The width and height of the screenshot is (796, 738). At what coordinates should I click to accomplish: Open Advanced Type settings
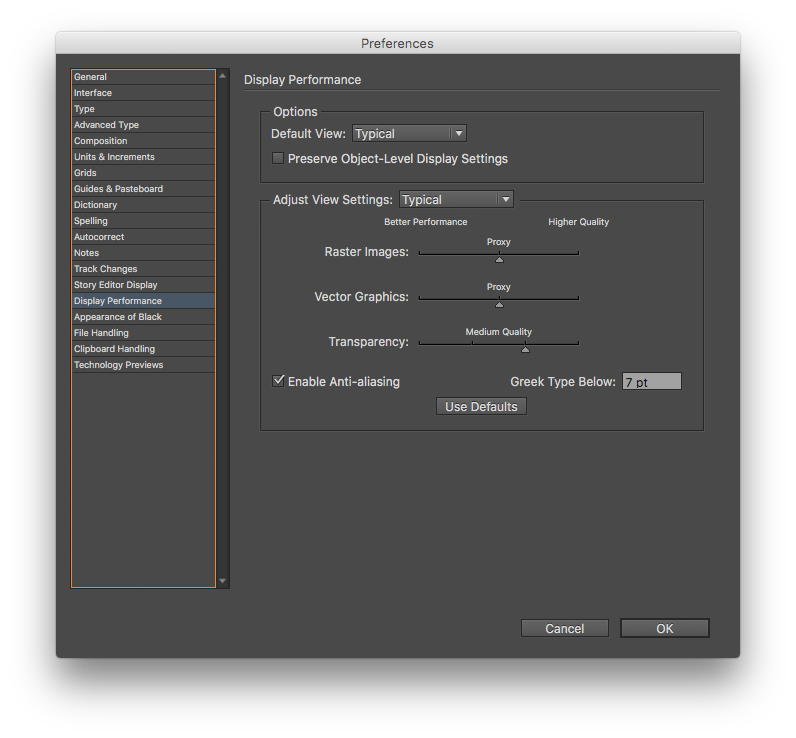[x=143, y=125]
